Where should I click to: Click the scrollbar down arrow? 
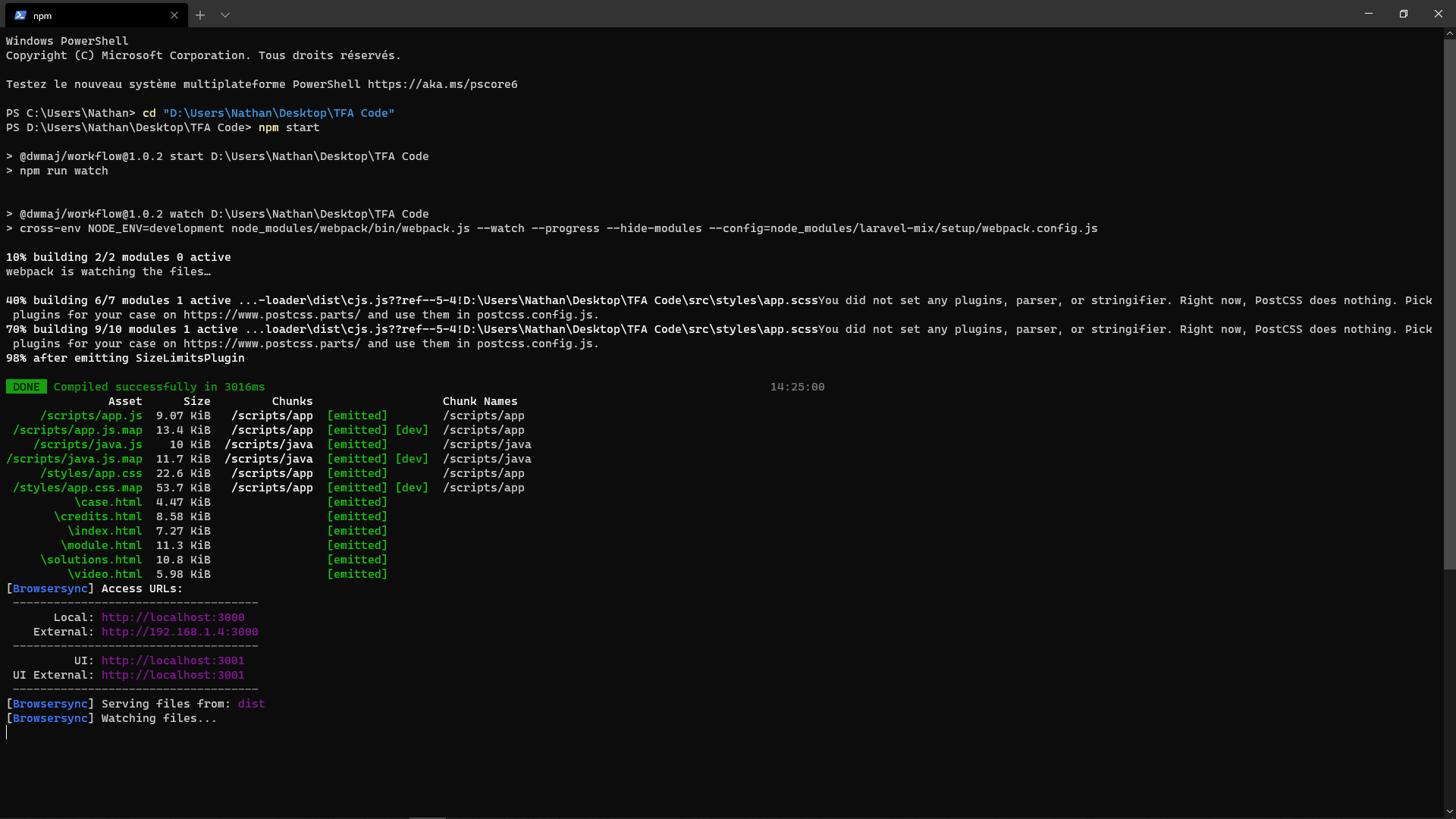(x=1449, y=812)
